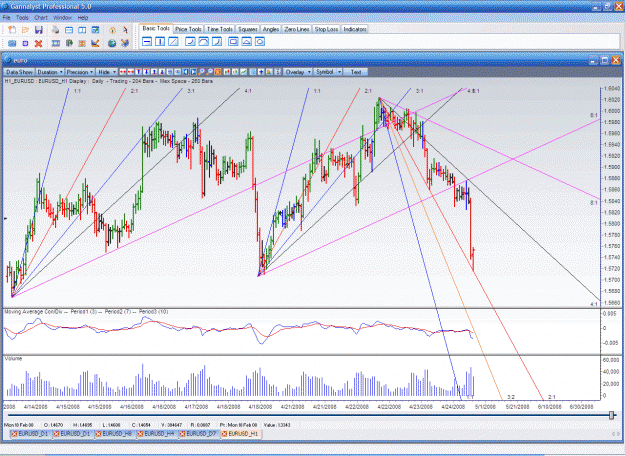Click the filmstrip icon in second toolbar row
625x456 pixels.
pos(55,43)
